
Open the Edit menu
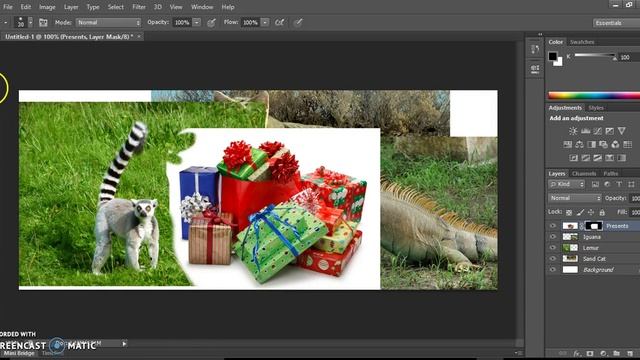26,7
